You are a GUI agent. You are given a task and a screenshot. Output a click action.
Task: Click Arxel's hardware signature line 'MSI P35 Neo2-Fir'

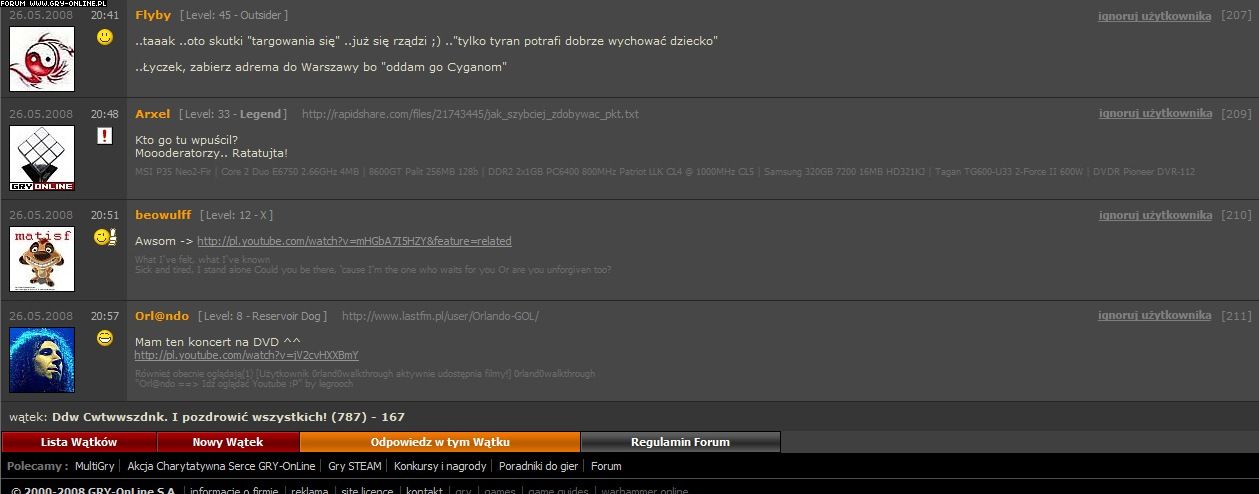178,172
